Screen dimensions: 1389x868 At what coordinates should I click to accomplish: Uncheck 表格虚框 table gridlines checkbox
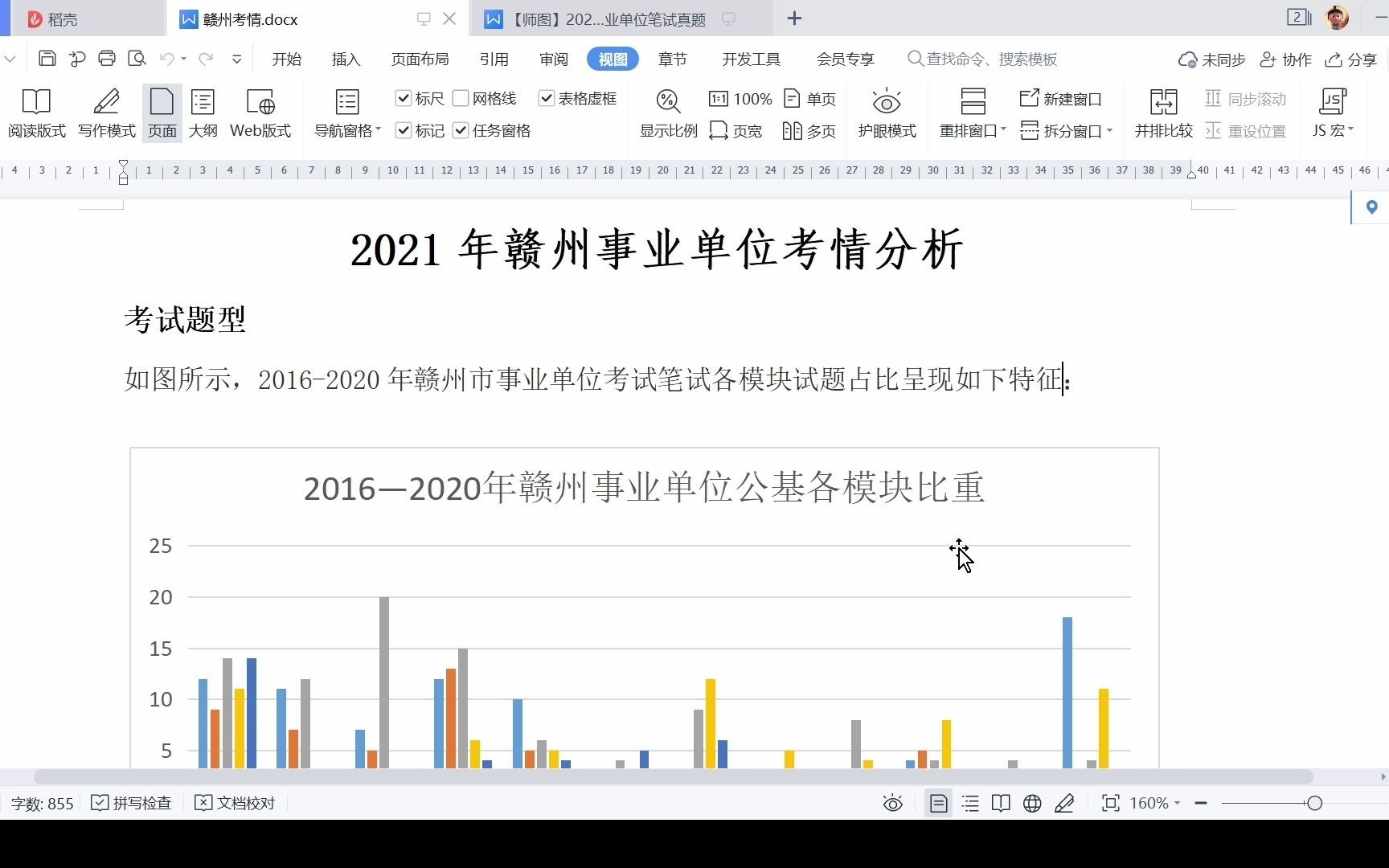(x=547, y=98)
